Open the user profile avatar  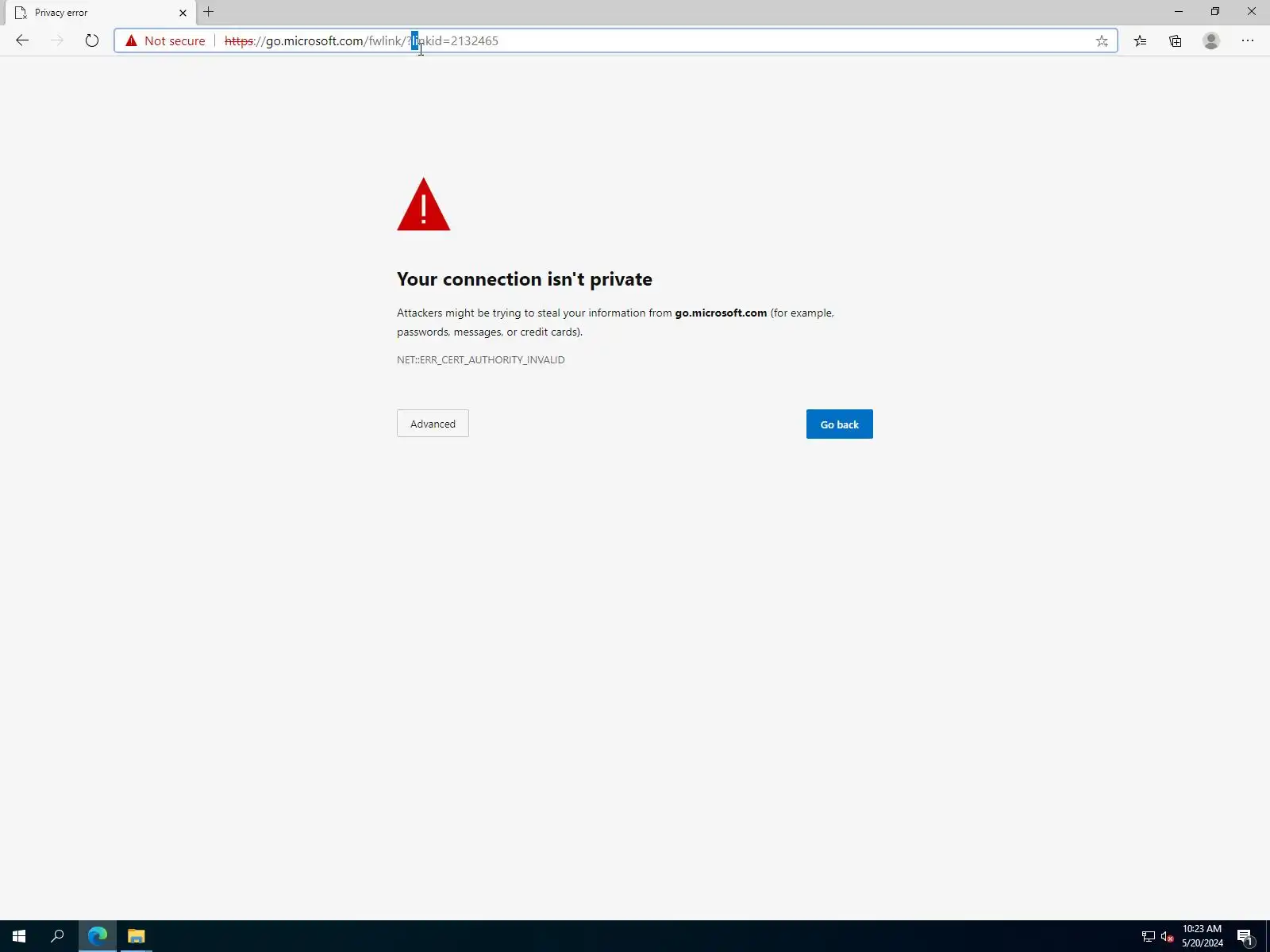[x=1211, y=40]
